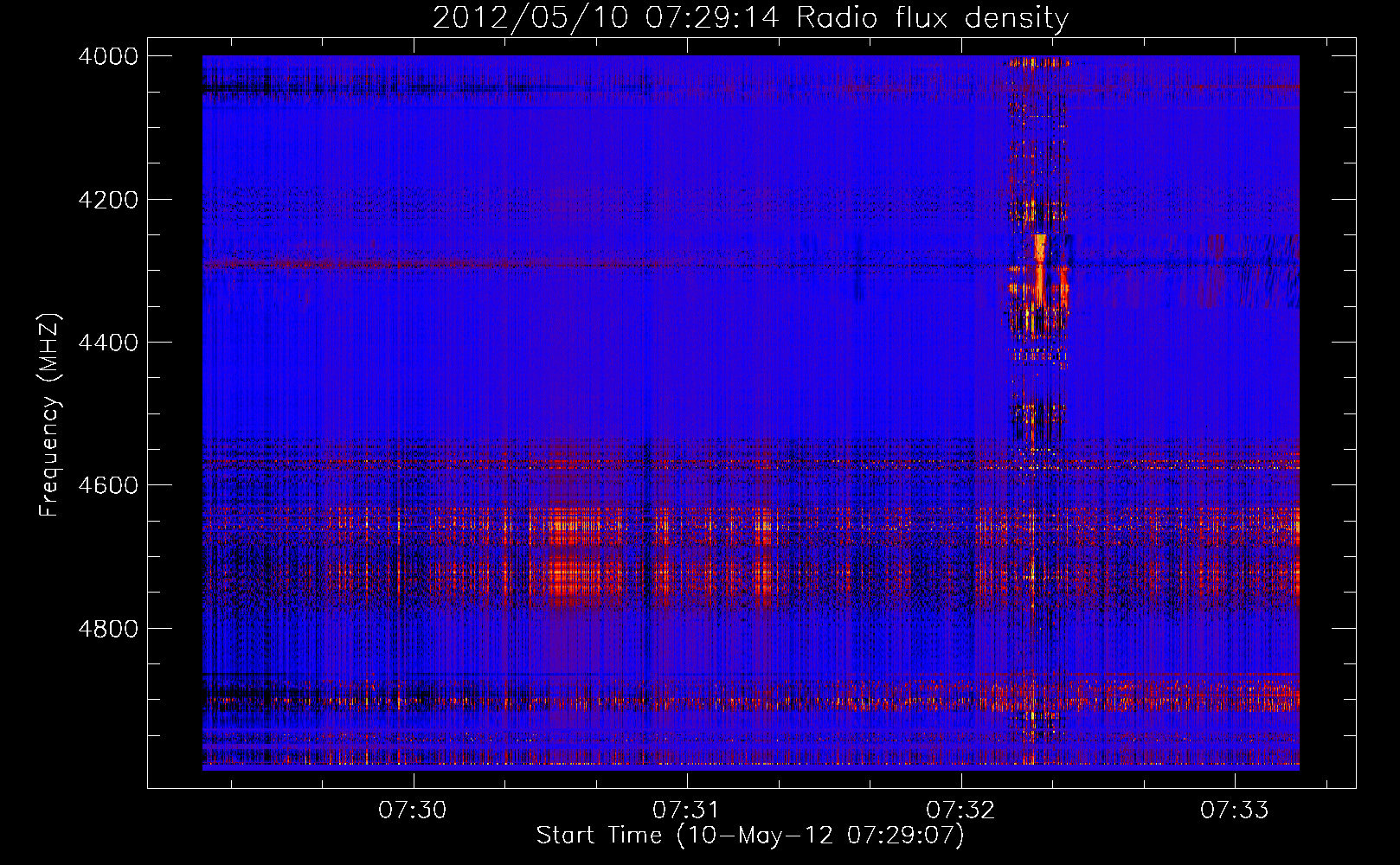The height and width of the screenshot is (865, 1400).
Task: Select the 4400 frequency tick label
Action: [108, 343]
